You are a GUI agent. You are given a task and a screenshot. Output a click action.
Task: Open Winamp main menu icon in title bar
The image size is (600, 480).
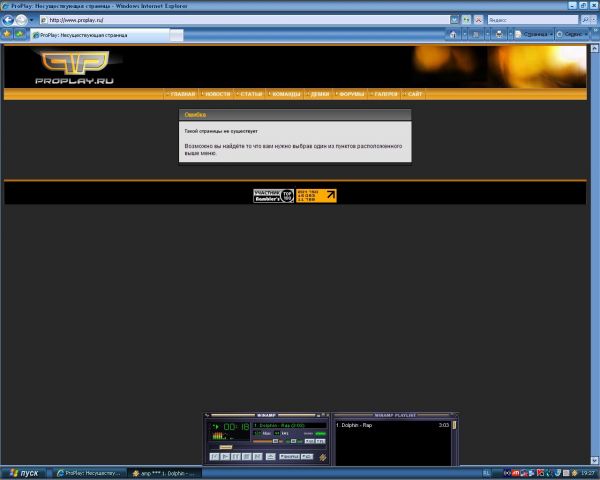pos(208,415)
